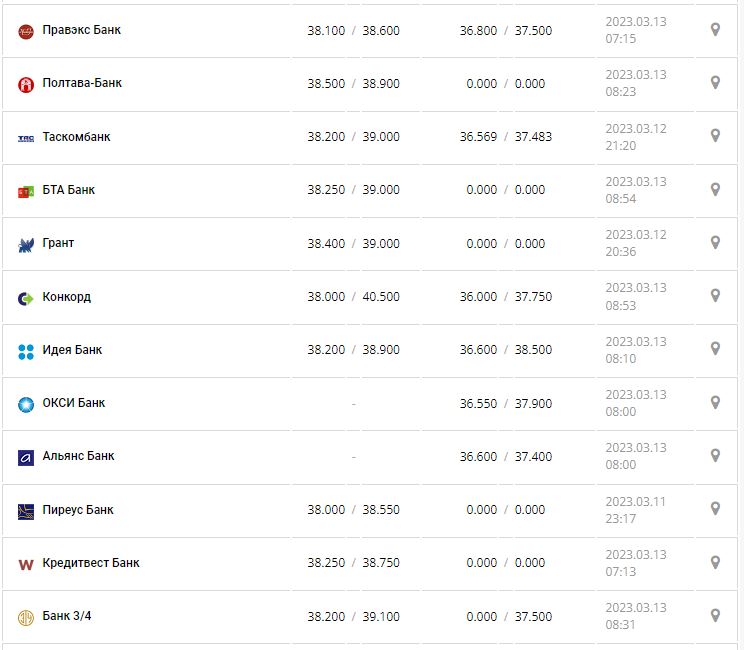
Task: Click the ОКСИ Банк logo icon
Action: point(26,404)
